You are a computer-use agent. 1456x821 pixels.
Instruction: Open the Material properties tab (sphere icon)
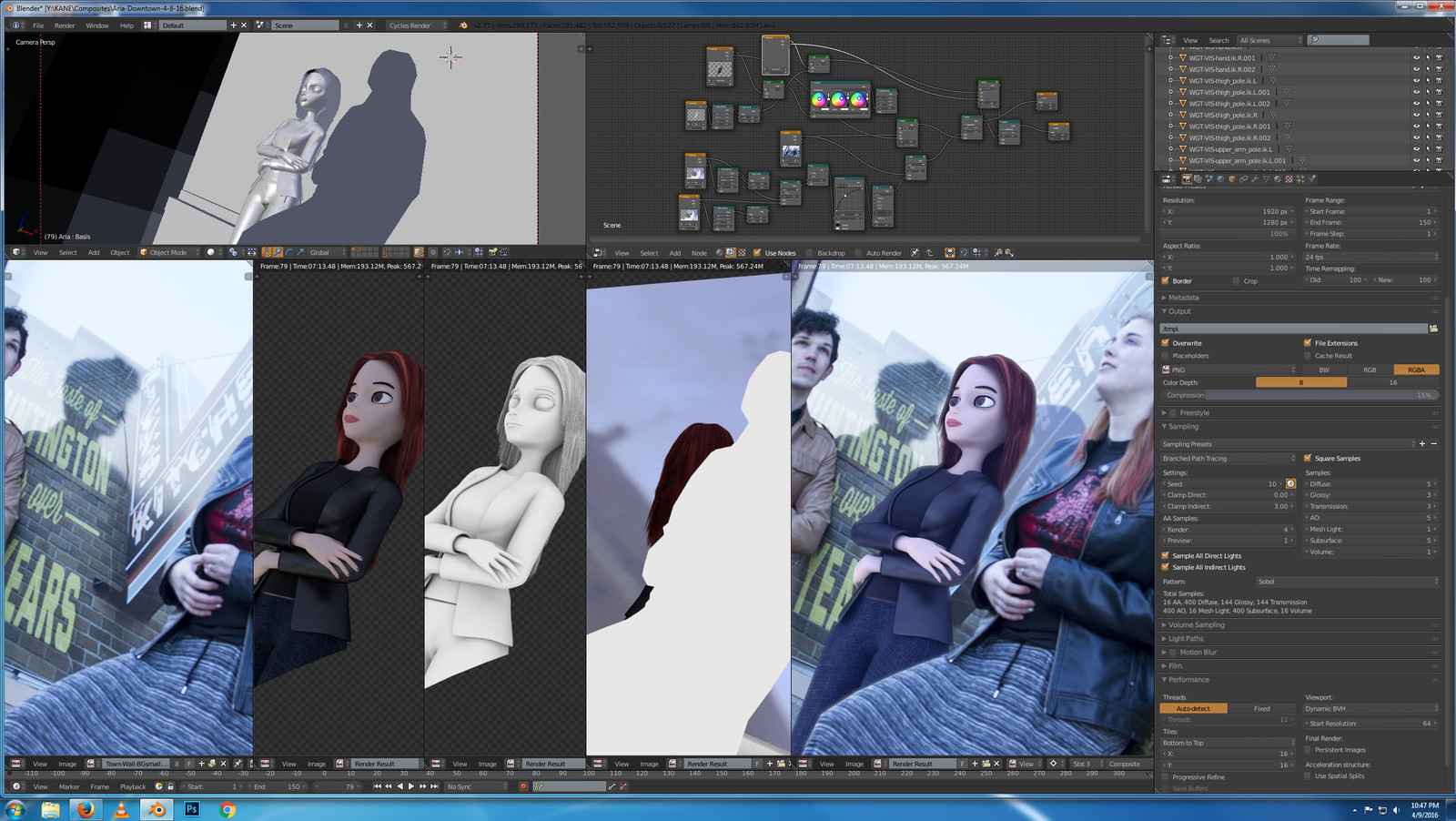pos(1278,178)
